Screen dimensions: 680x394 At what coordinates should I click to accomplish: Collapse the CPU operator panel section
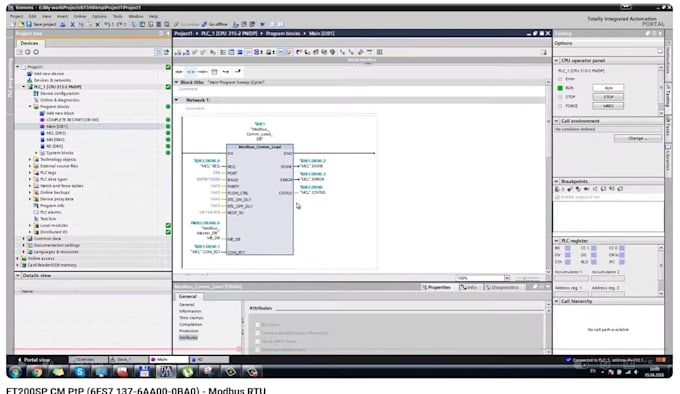click(x=556, y=61)
